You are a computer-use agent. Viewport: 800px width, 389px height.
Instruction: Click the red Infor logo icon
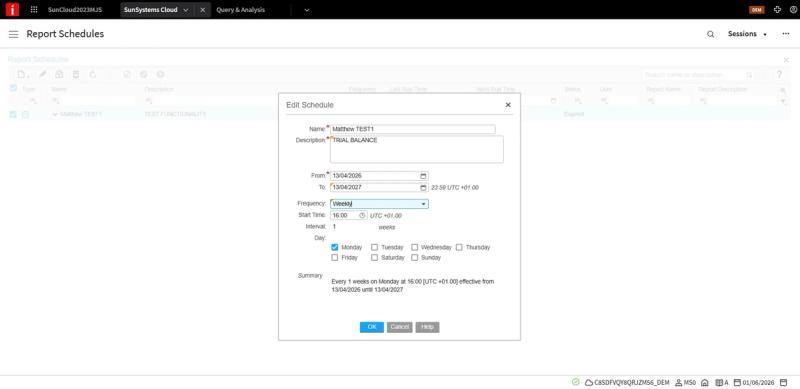[12, 9]
